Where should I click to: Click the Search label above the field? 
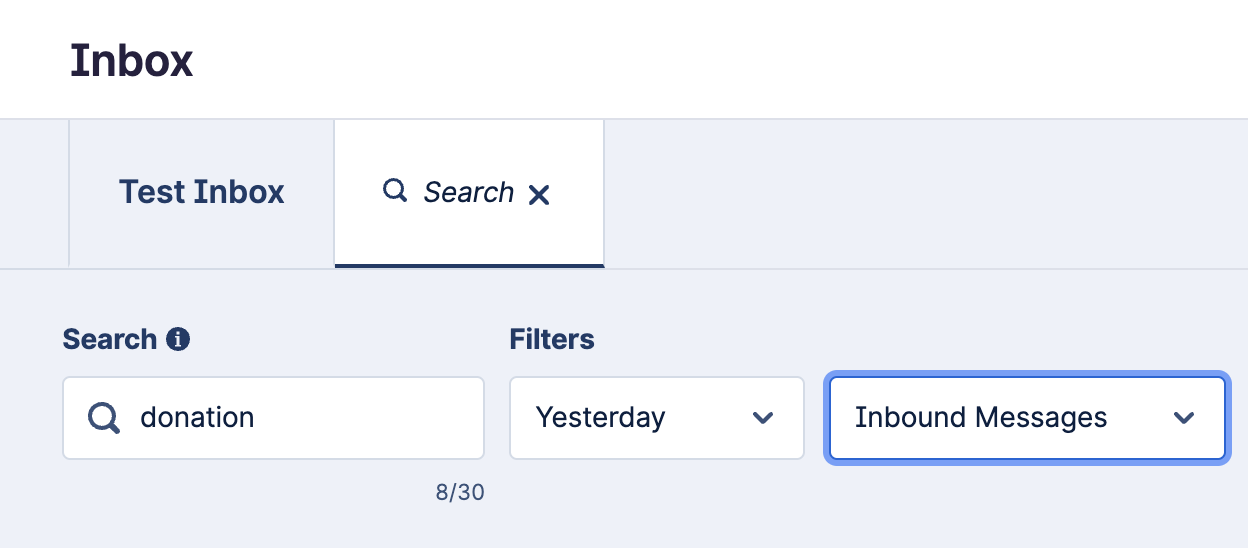point(109,340)
